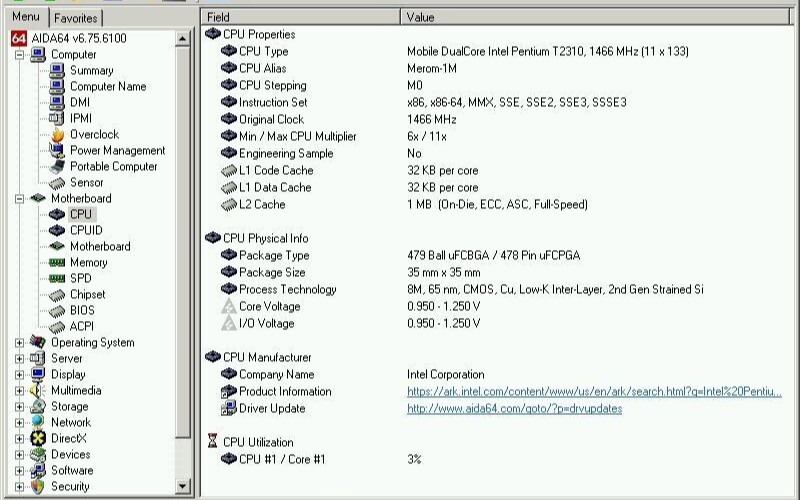Click the DMI item icon
Image resolution: width=800 pixels, height=500 pixels.
click(x=57, y=103)
